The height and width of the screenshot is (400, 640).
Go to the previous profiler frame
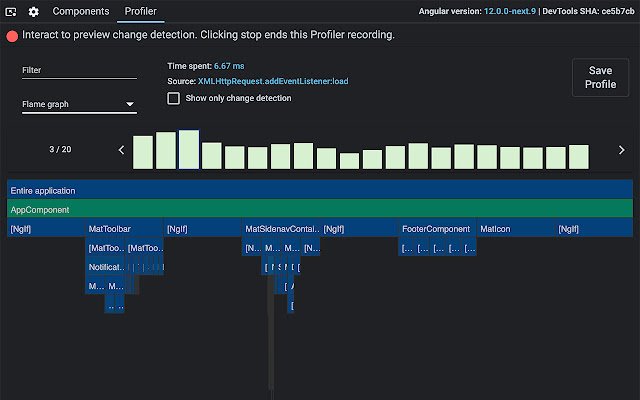pos(122,150)
